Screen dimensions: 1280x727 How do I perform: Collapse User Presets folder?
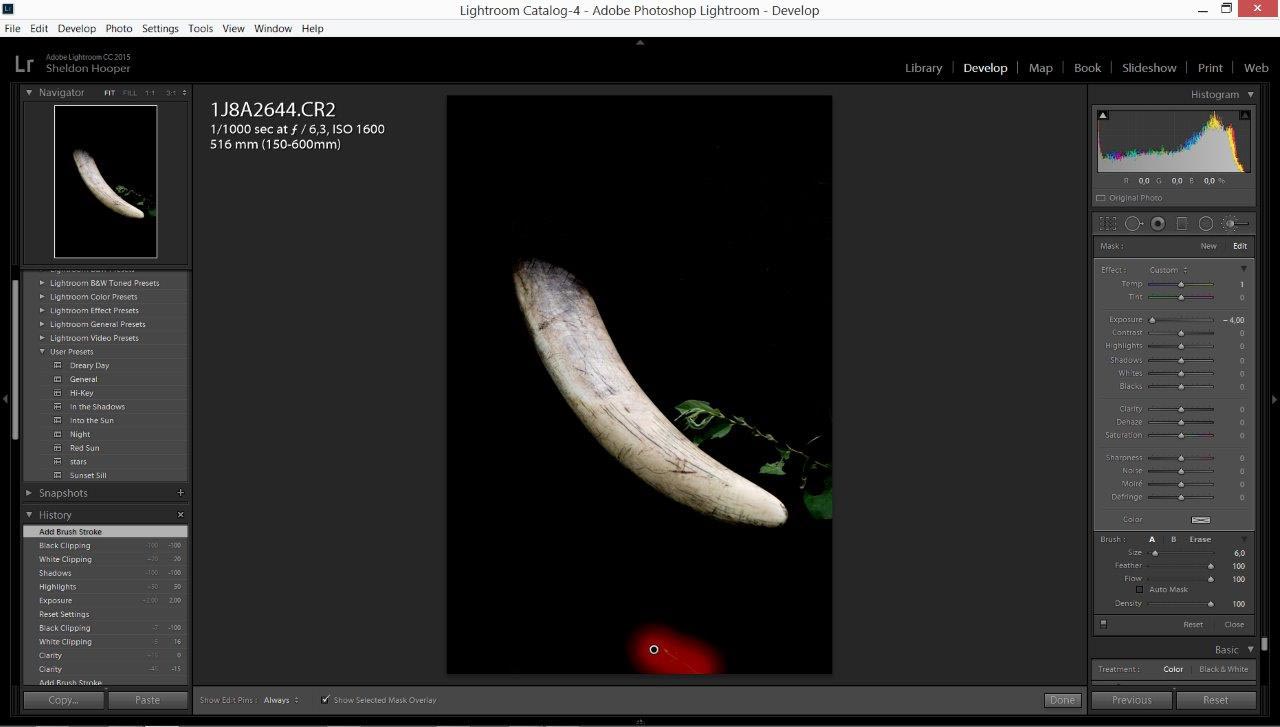point(42,352)
